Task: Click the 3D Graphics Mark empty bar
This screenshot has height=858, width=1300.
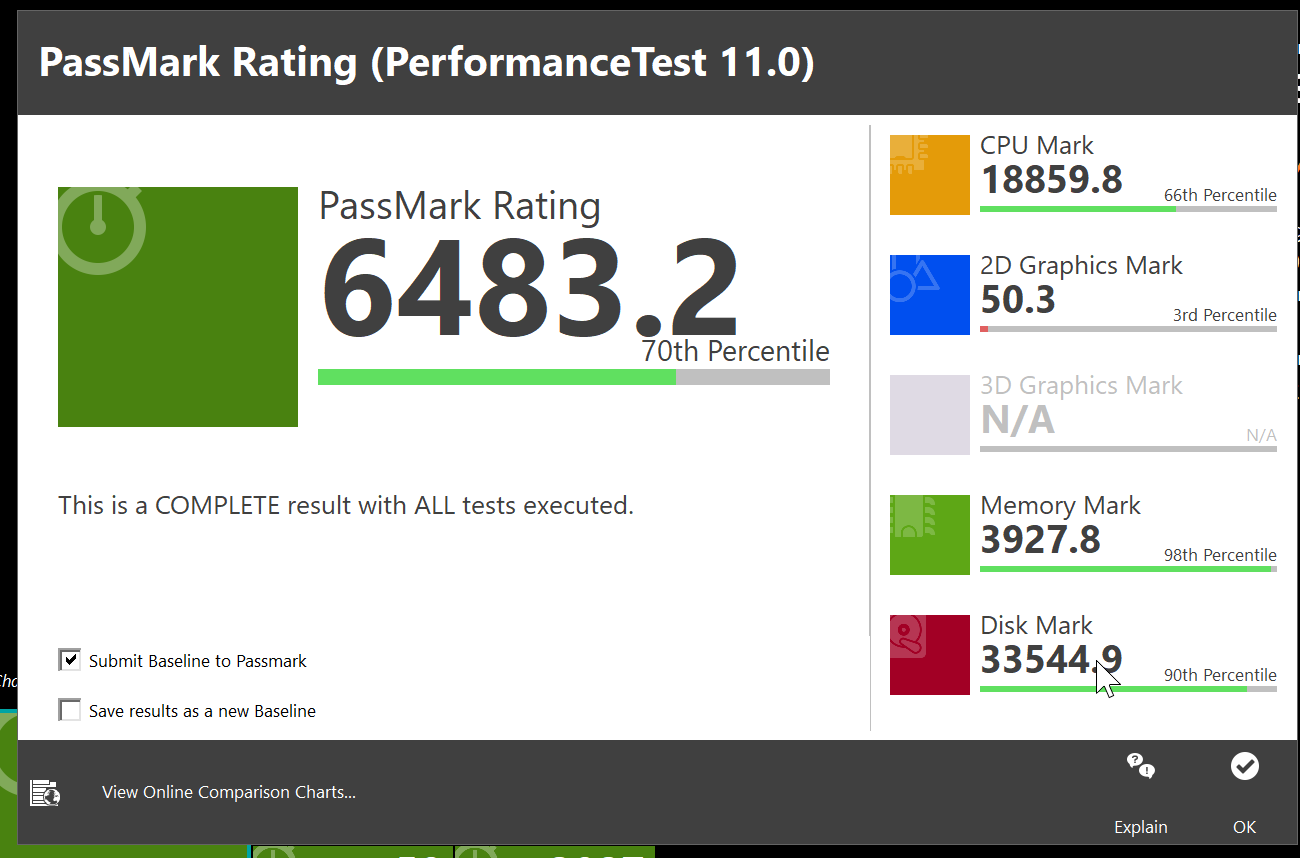Action: [1128, 448]
